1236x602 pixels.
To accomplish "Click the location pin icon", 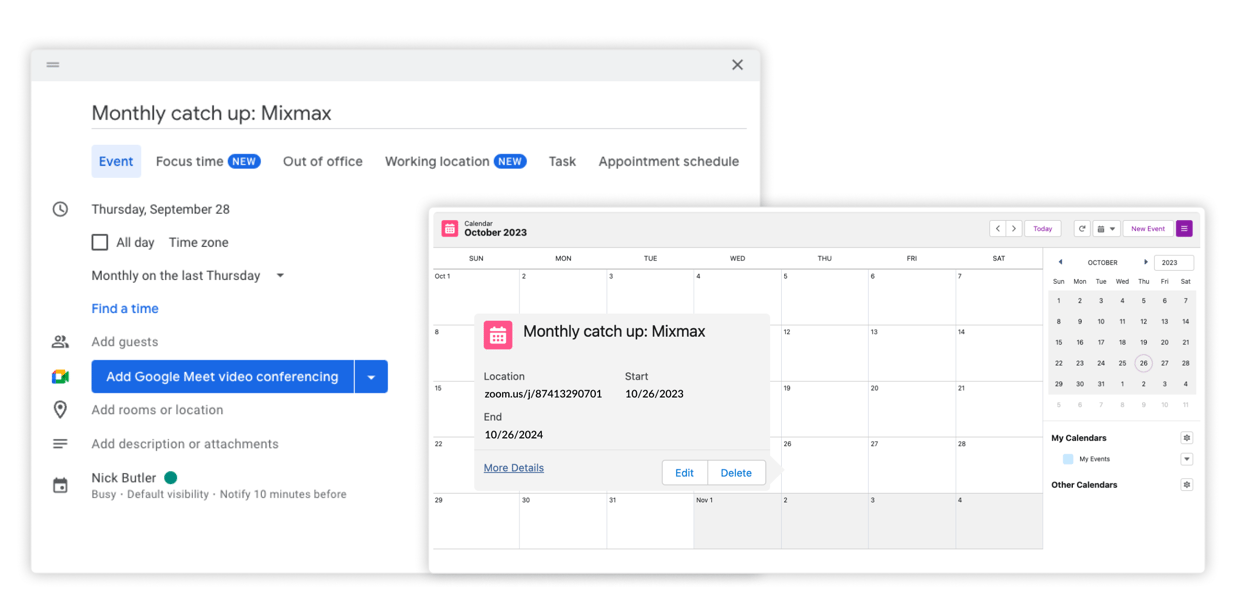I will 60,409.
